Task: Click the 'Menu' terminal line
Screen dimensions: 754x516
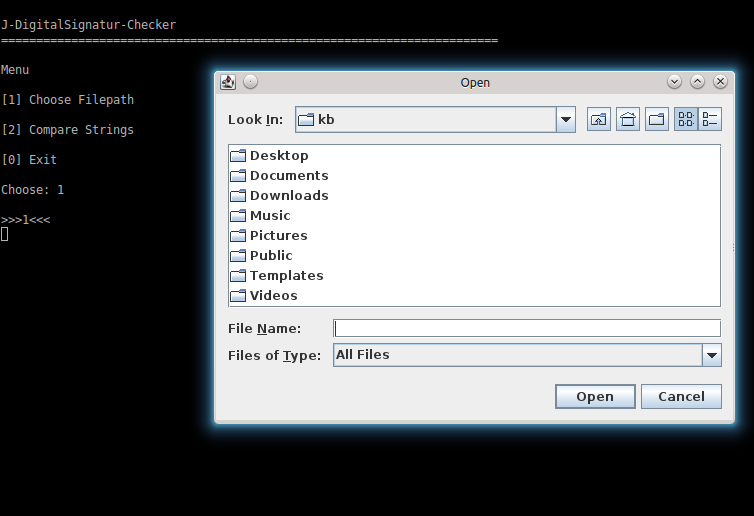Action: point(15,70)
